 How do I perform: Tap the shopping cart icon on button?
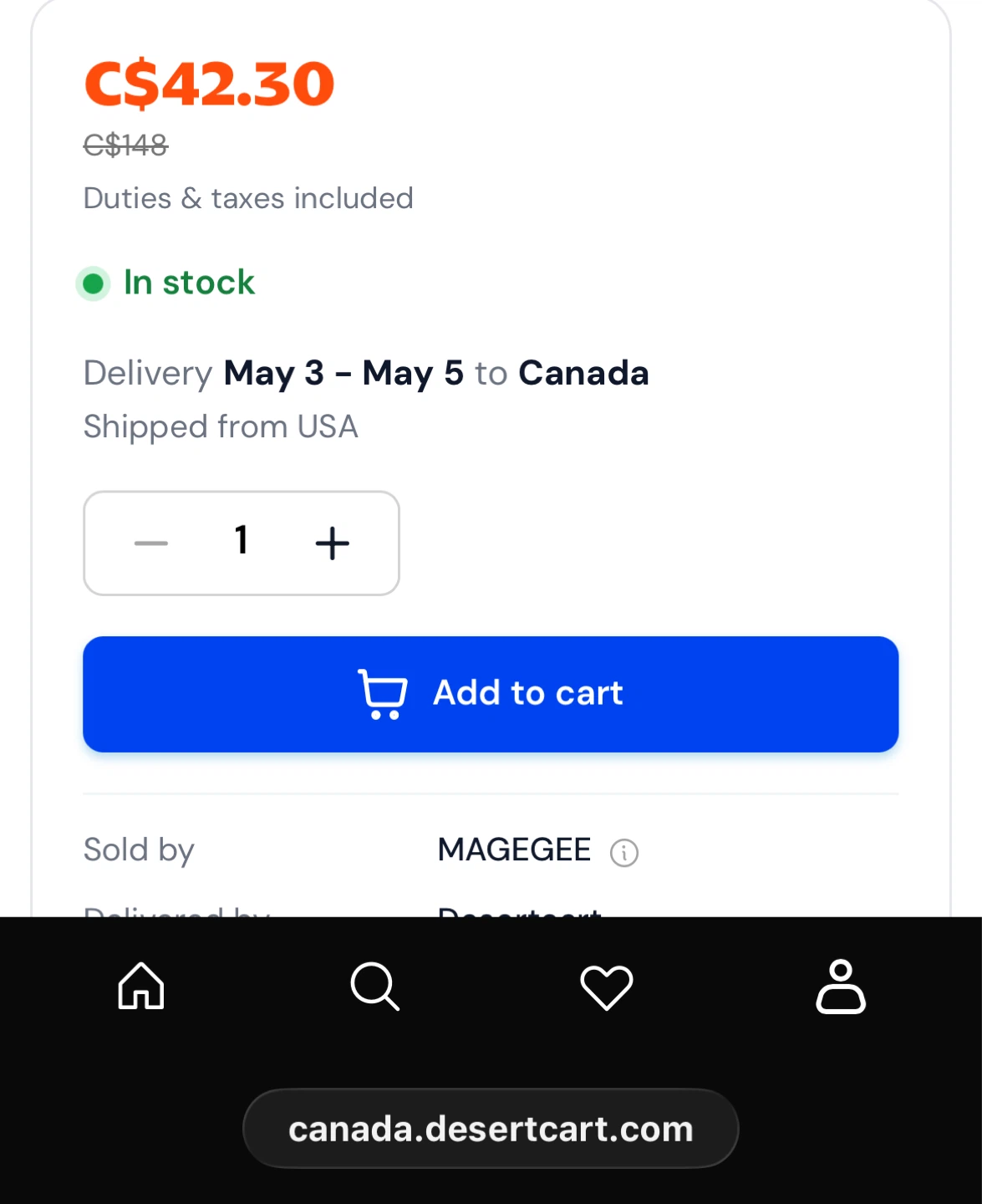(383, 694)
